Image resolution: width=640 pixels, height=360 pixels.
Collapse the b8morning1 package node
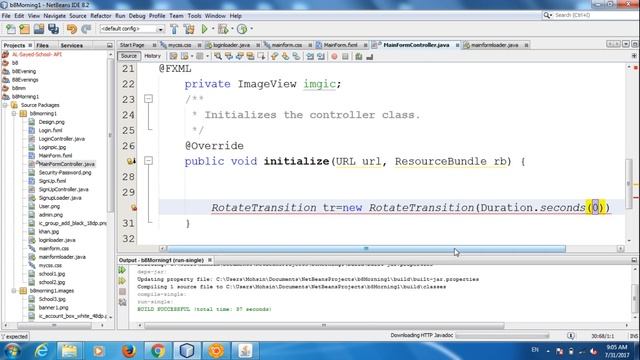tap(14, 113)
